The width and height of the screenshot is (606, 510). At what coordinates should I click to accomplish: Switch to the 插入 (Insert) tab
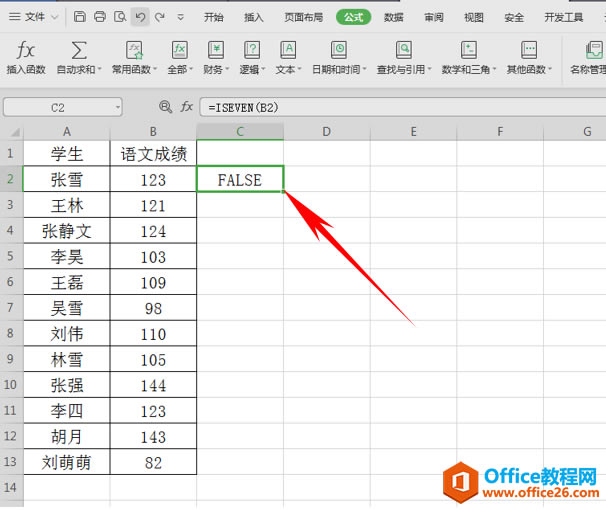254,17
